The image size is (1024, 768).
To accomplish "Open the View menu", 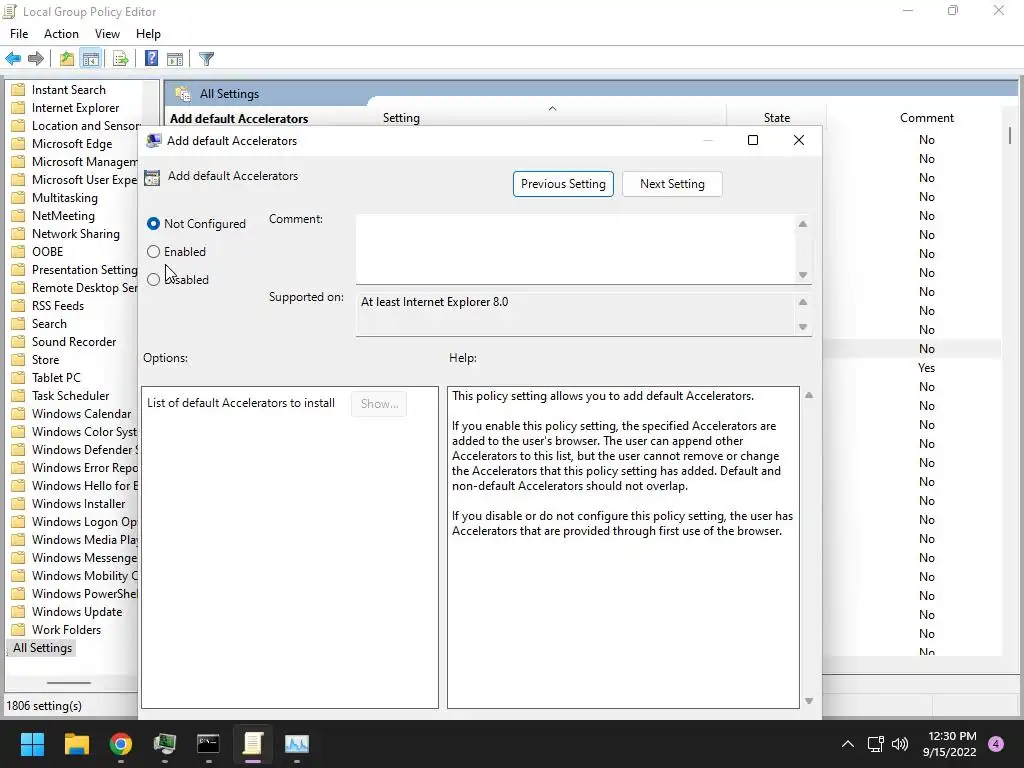I will coord(107,34).
